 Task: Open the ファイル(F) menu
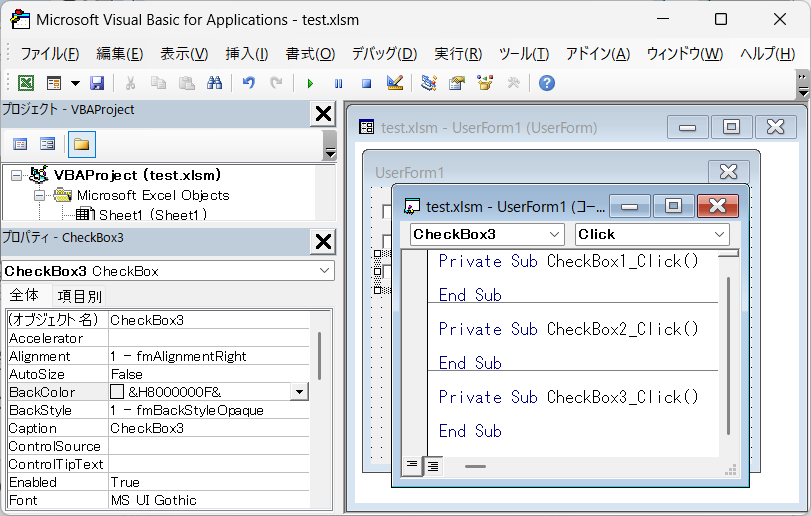coord(50,54)
